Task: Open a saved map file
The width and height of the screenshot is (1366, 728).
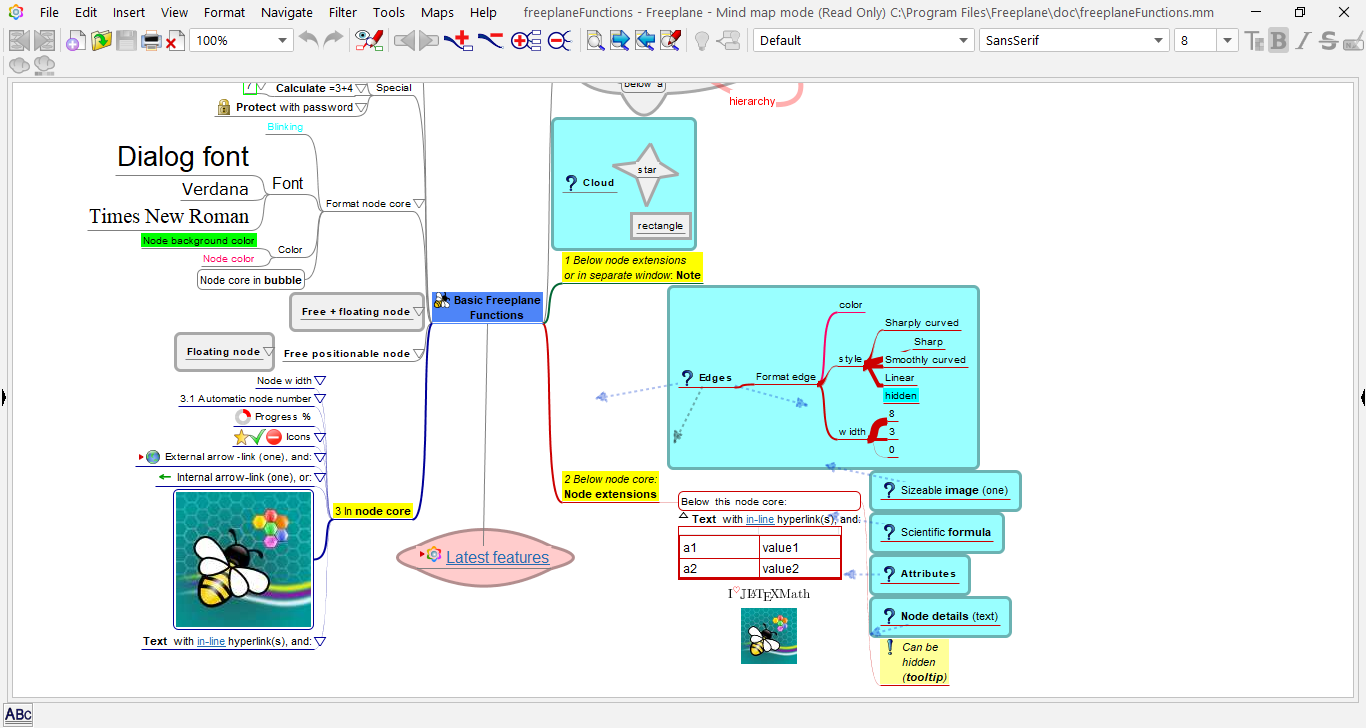Action: pos(101,41)
